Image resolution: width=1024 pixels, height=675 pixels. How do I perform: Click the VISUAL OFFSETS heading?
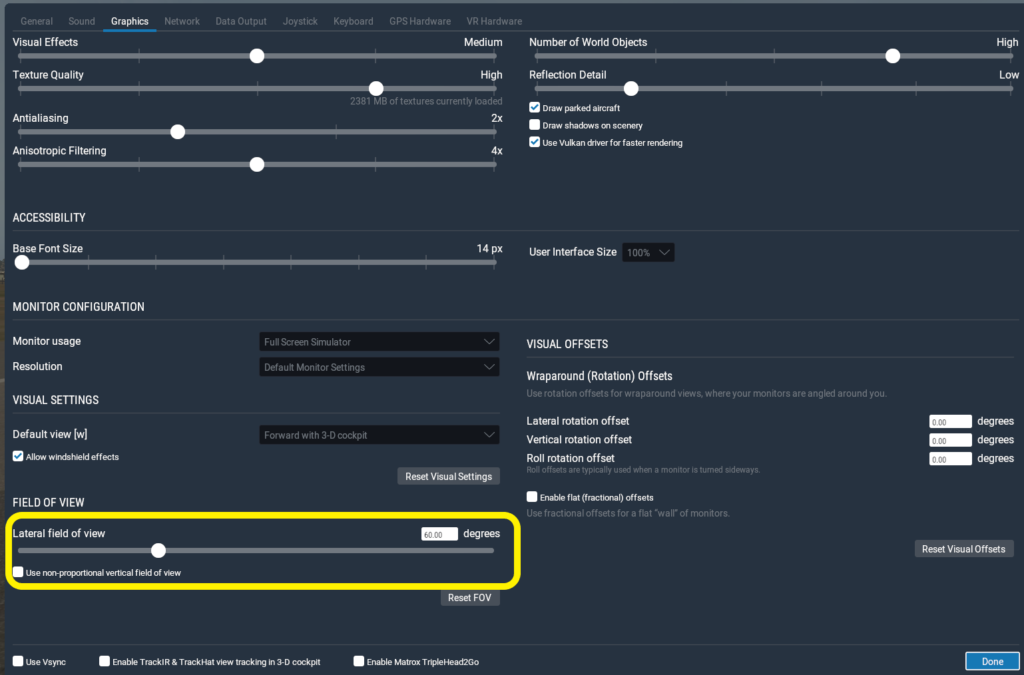pos(567,344)
